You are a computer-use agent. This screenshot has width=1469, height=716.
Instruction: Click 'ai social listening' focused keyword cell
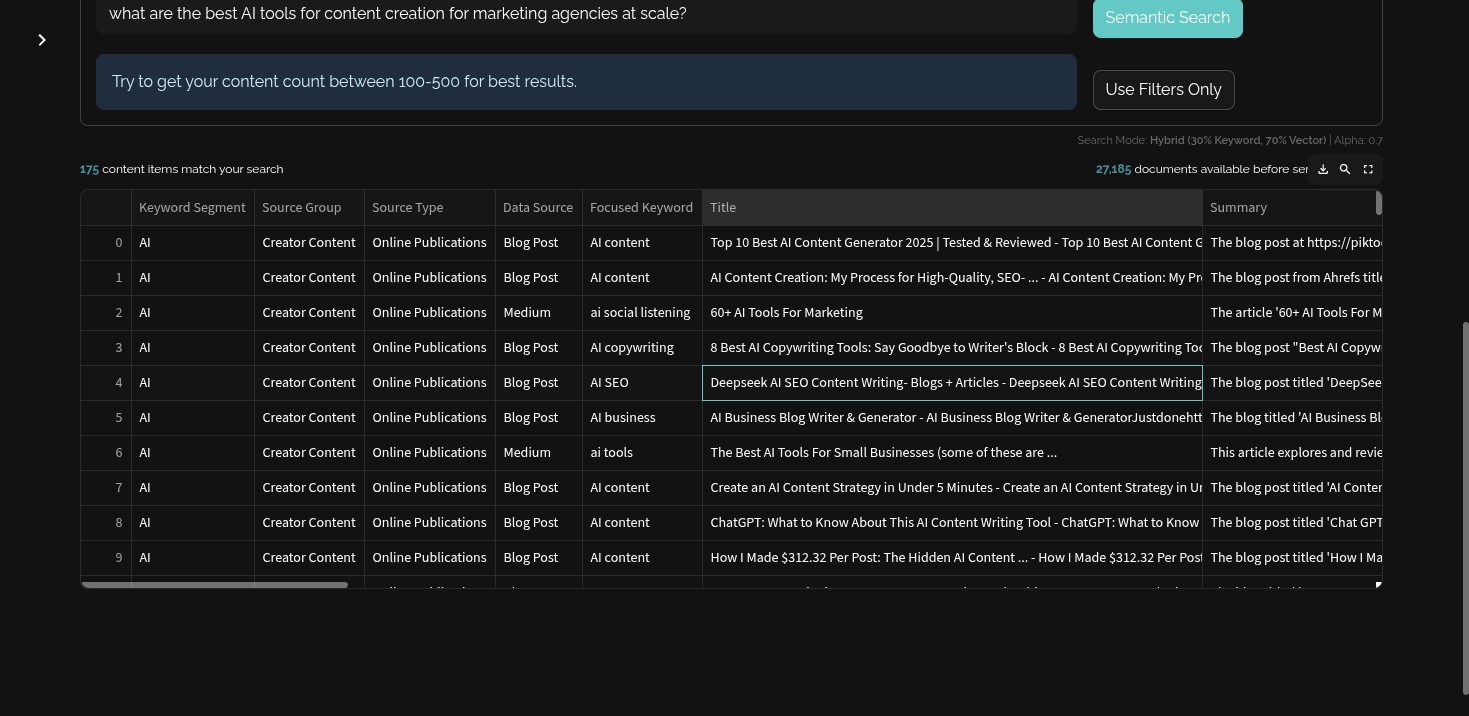pyautogui.click(x=642, y=313)
